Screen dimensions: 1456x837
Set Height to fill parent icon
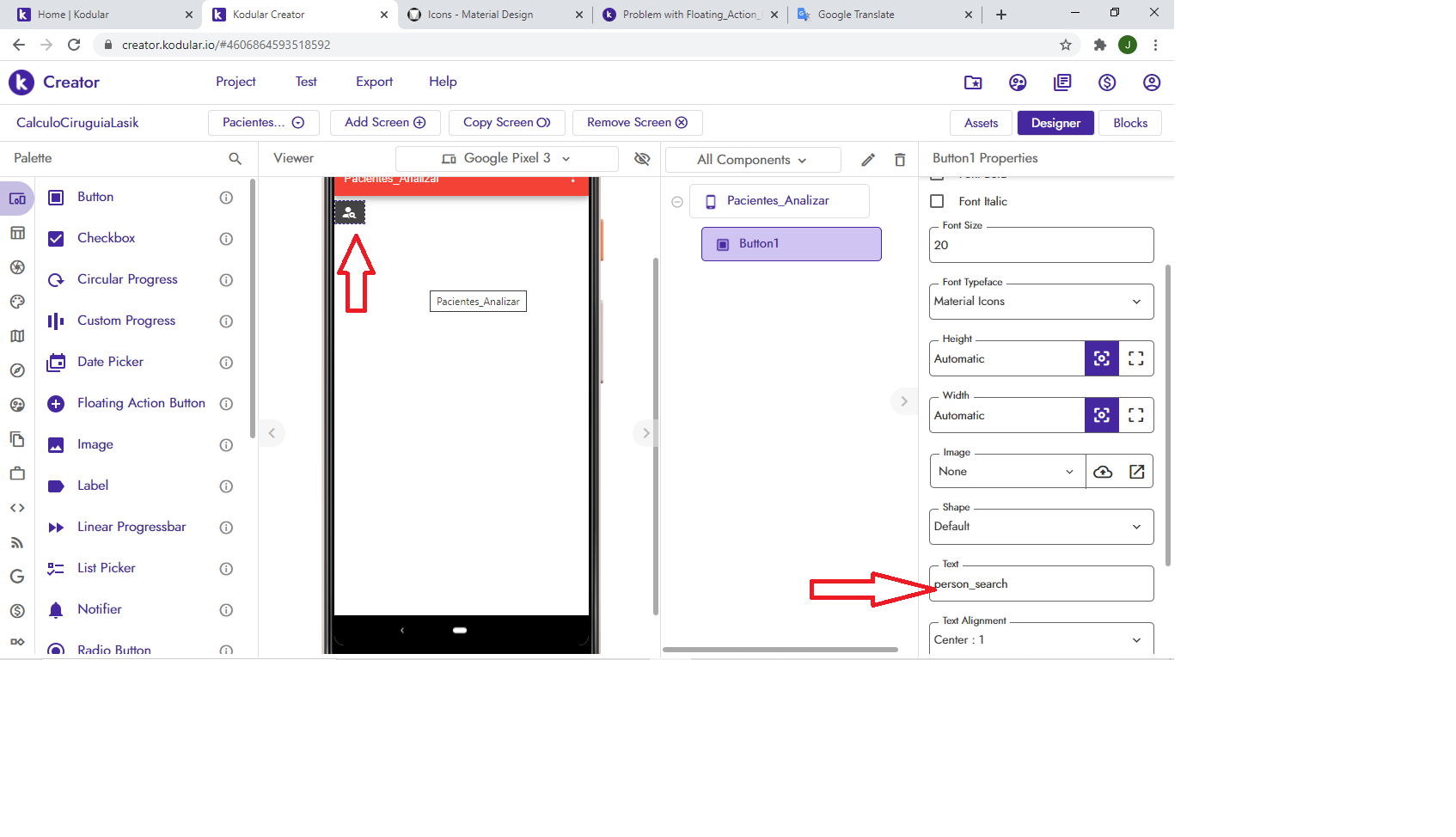coord(1135,359)
